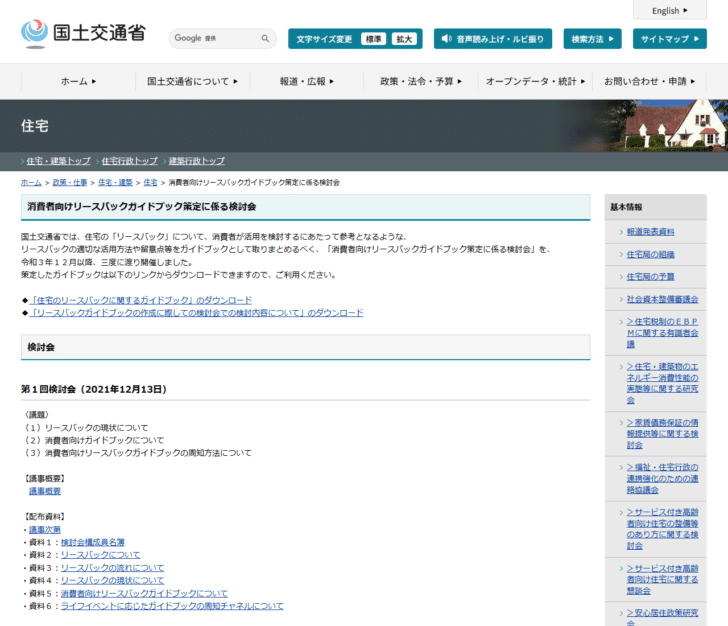
Task: Open 社会資本整備審議会 in sidebar
Action: (x=663, y=299)
